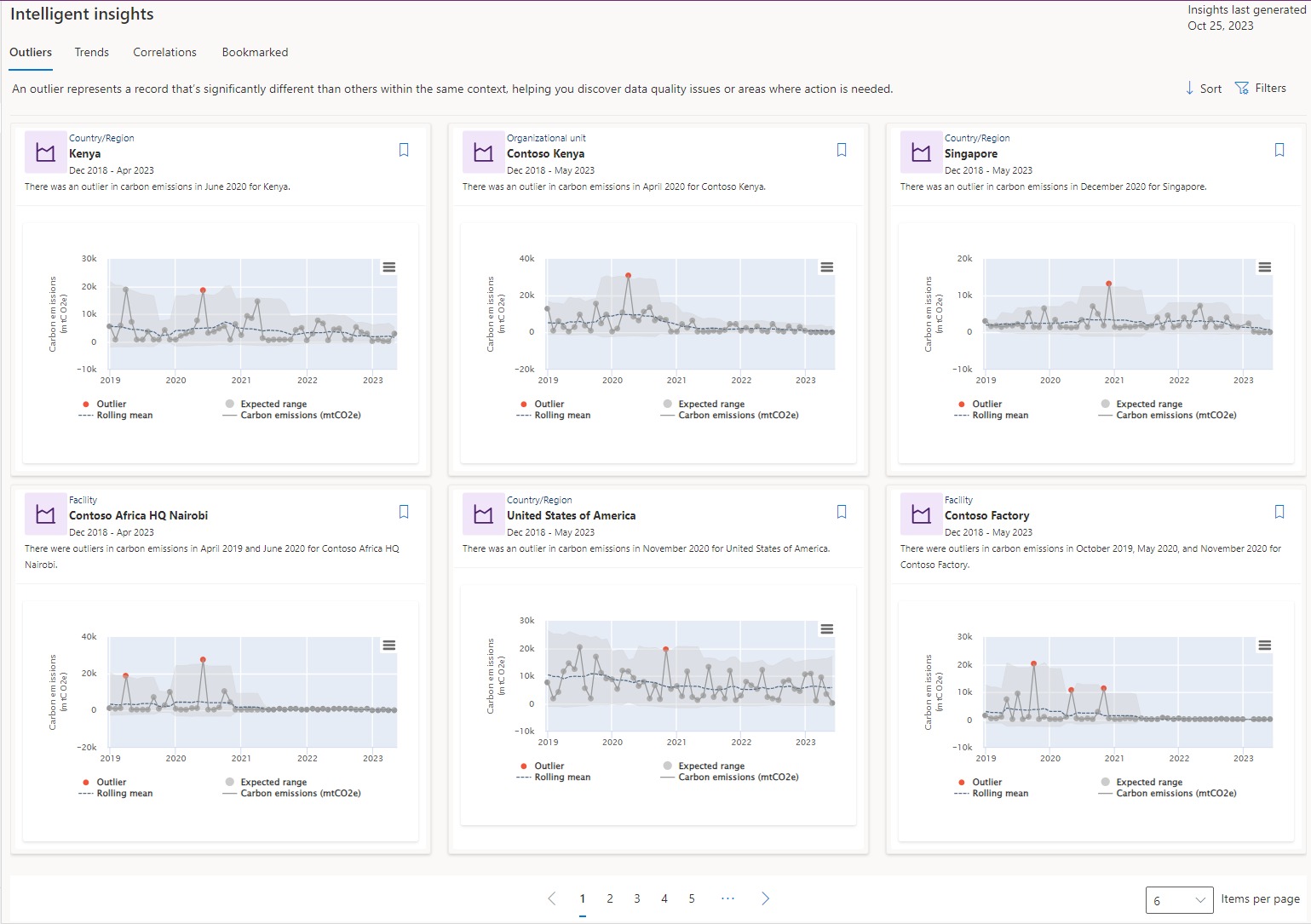Viewport: 1311px width, 924px height.
Task: Bookmark the Singapore outlier card
Action: click(x=1279, y=149)
